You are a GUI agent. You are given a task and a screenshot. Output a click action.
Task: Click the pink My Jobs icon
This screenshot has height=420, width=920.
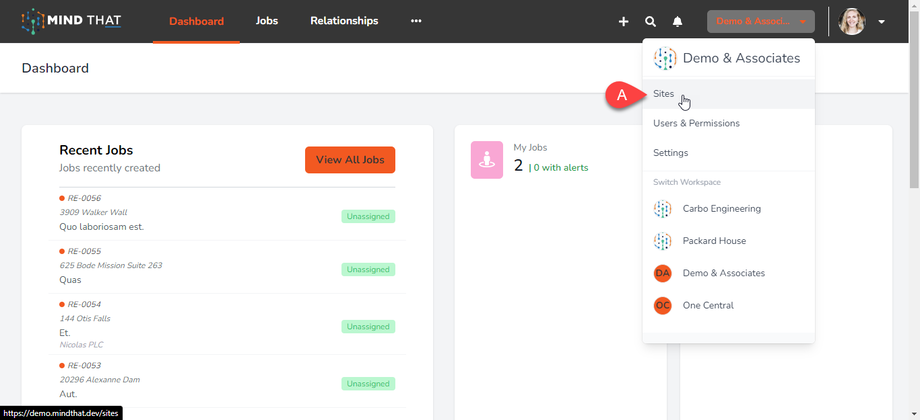tap(487, 159)
